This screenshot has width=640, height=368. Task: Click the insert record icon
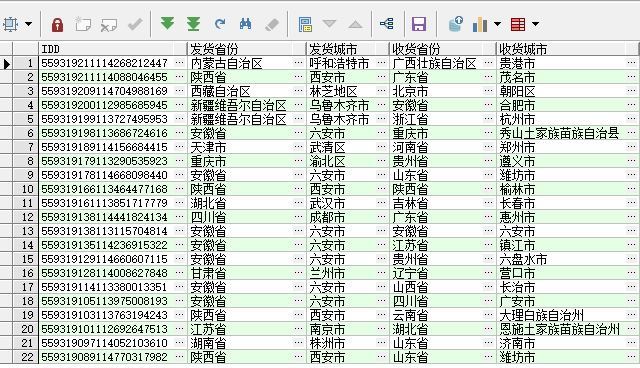point(83,24)
